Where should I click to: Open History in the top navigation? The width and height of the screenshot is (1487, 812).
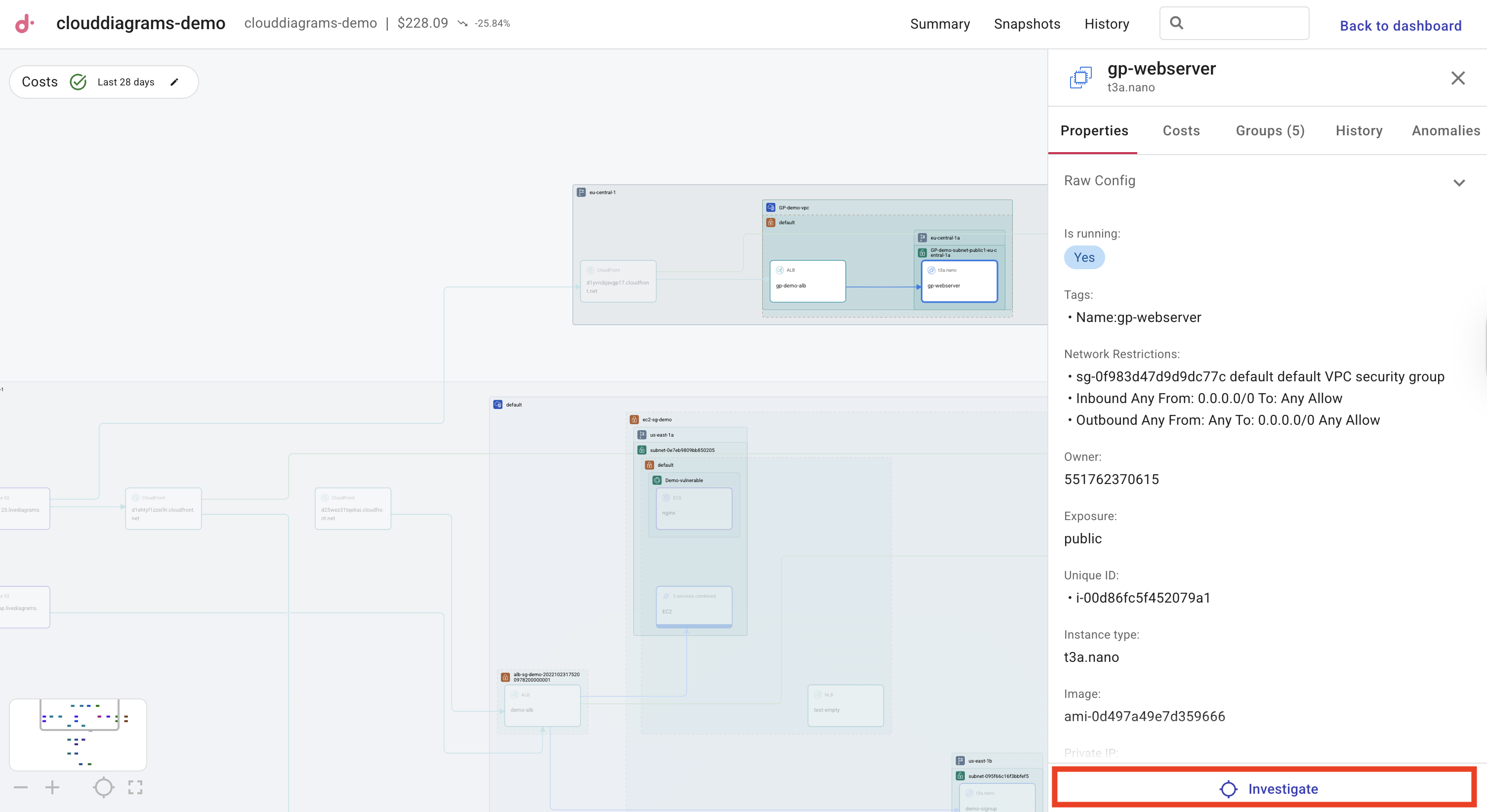click(1107, 24)
